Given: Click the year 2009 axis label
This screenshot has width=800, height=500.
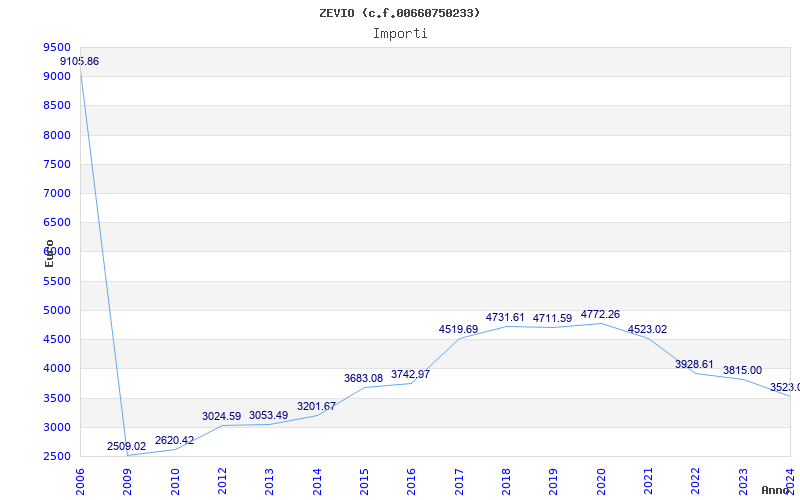Looking at the screenshot, I should pos(127,482).
